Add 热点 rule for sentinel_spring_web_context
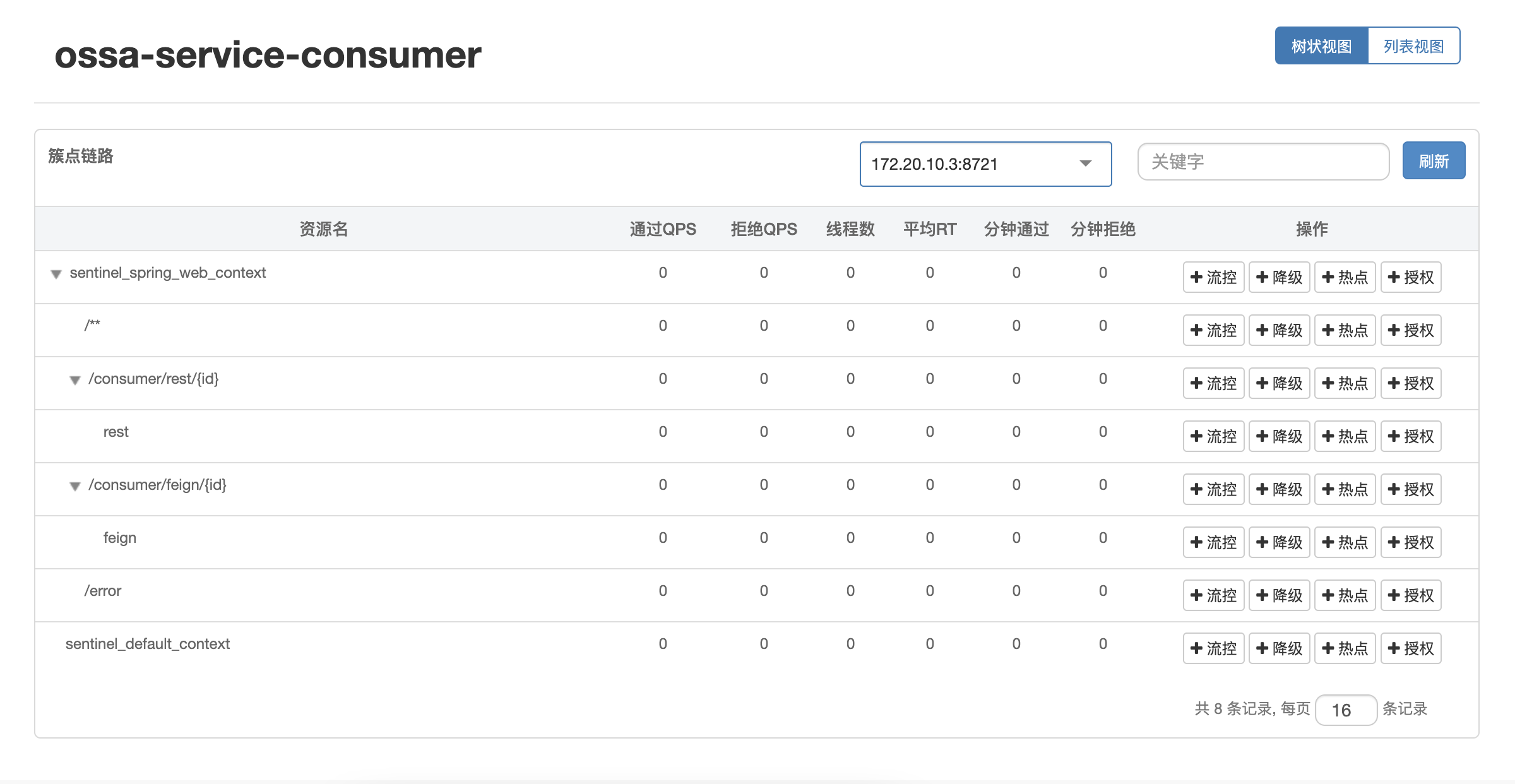This screenshot has height=784, width=1515. [1345, 277]
